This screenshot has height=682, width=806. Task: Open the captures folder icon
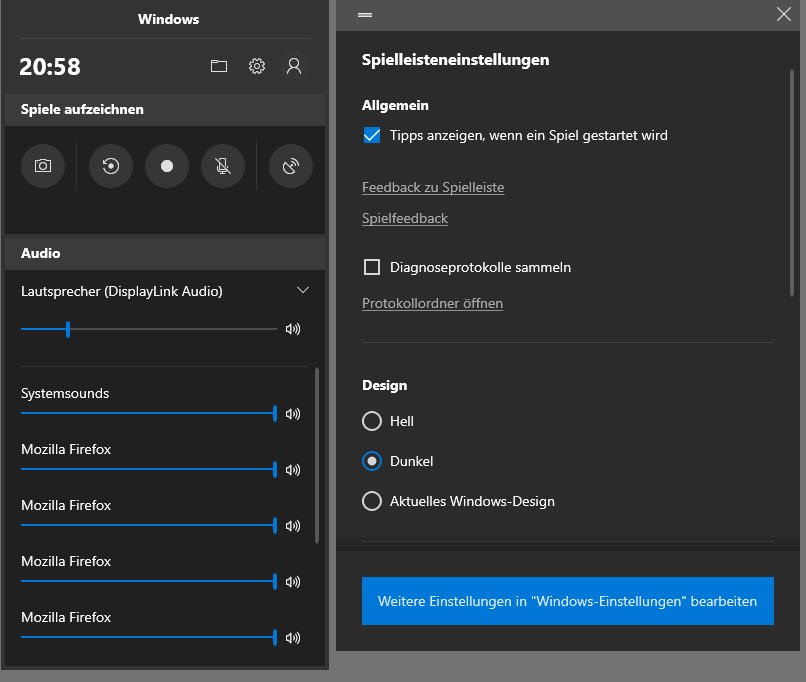coord(219,66)
